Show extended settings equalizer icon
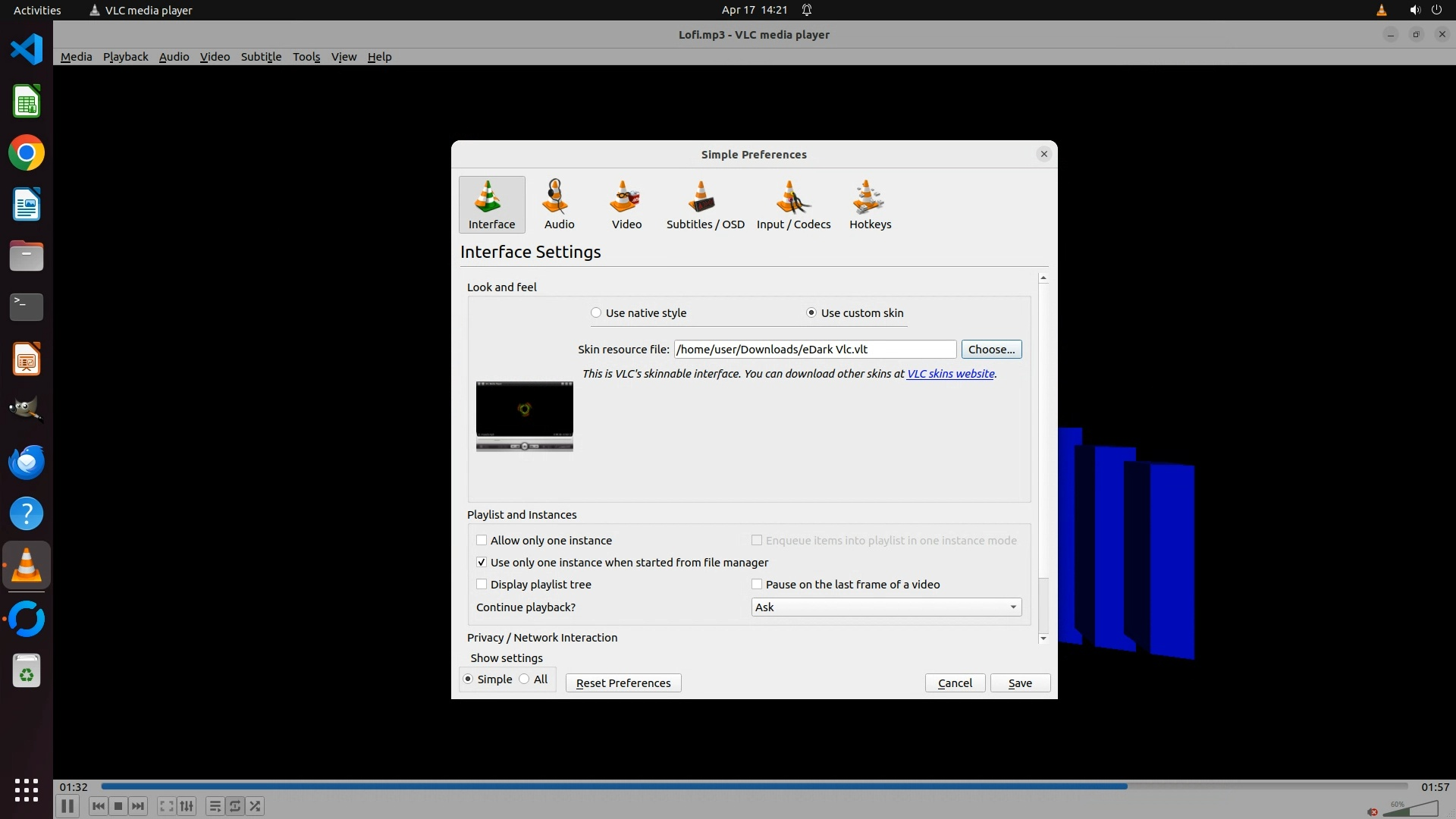 pyautogui.click(x=187, y=806)
